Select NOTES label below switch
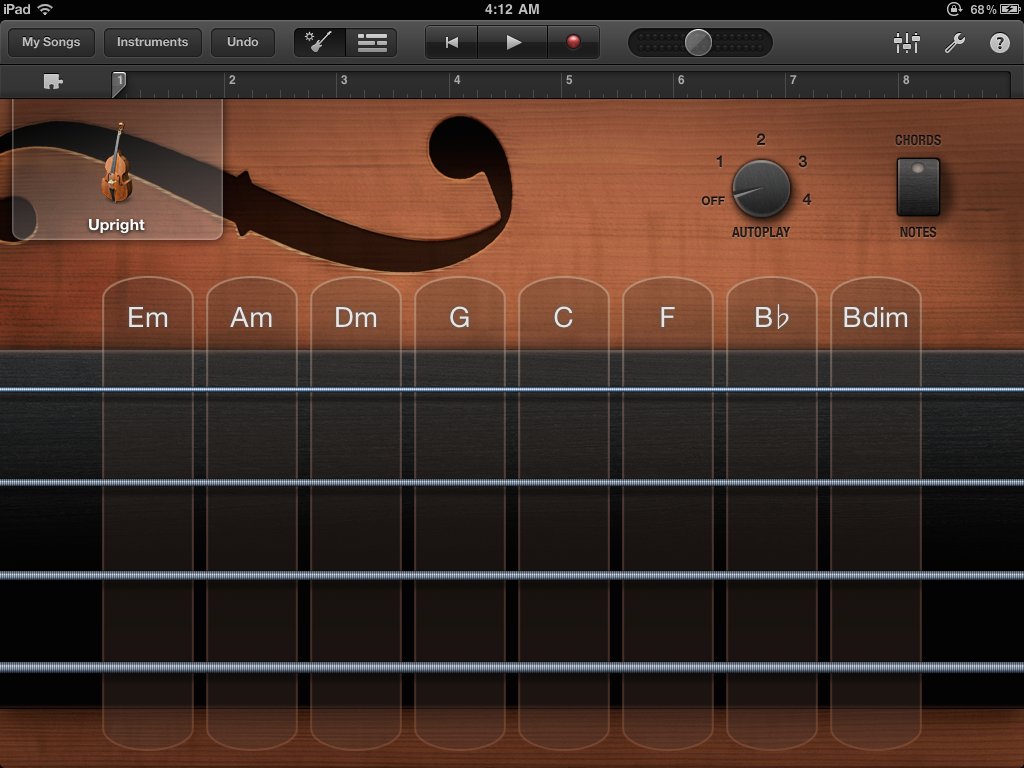 click(918, 232)
